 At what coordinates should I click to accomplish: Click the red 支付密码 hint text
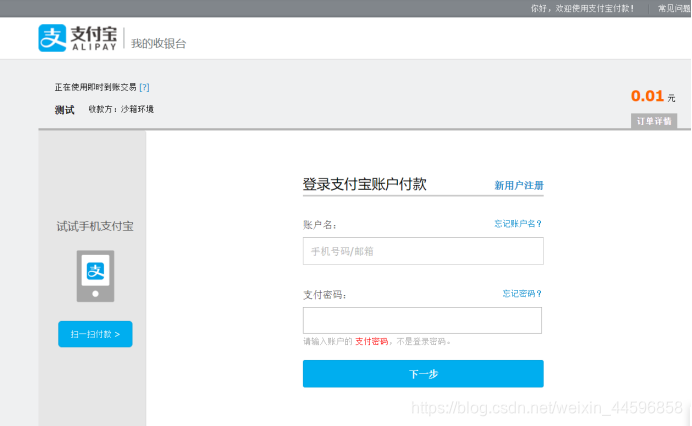(x=372, y=341)
